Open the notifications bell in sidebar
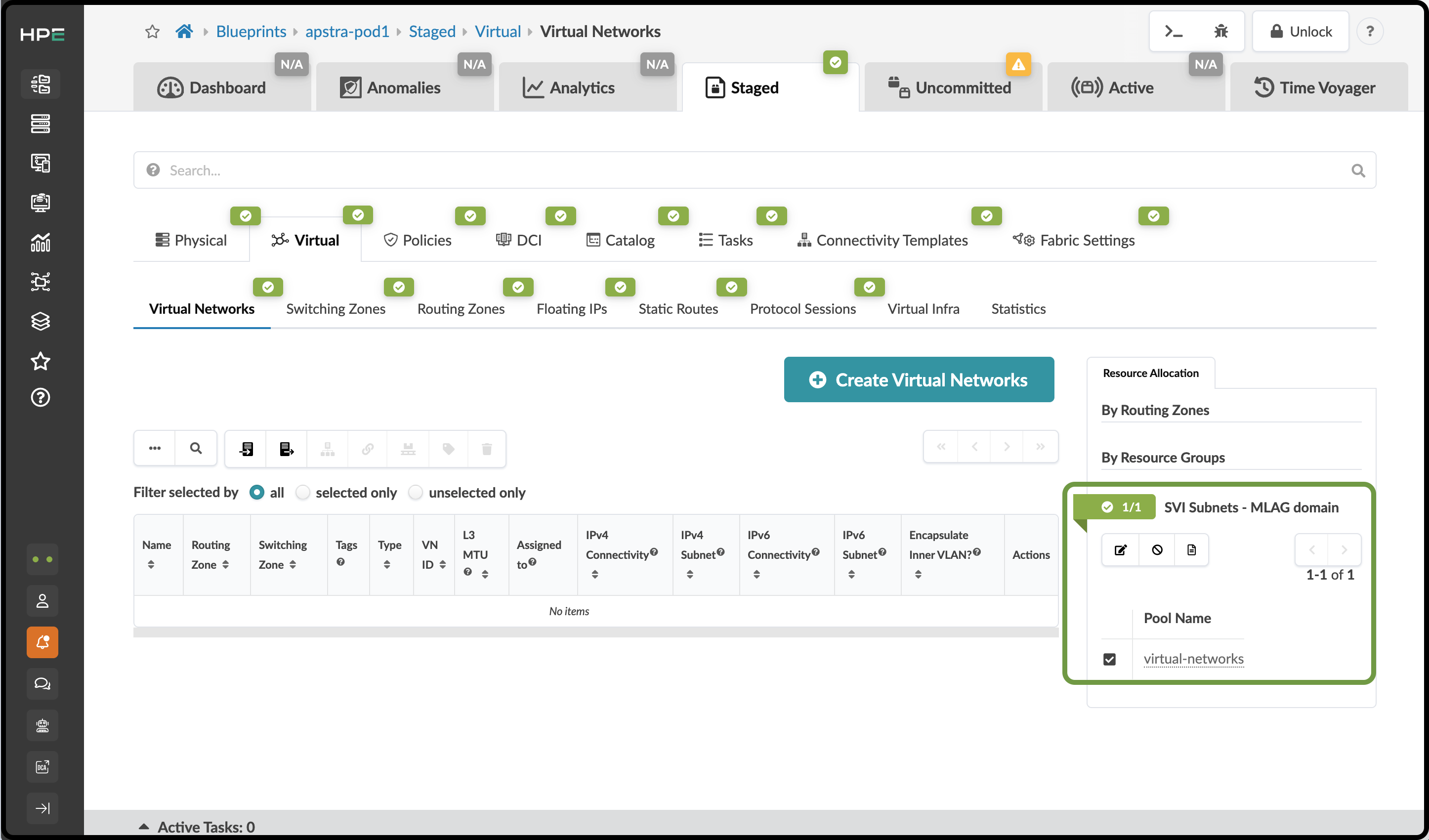This screenshot has width=1429, height=840. point(42,642)
